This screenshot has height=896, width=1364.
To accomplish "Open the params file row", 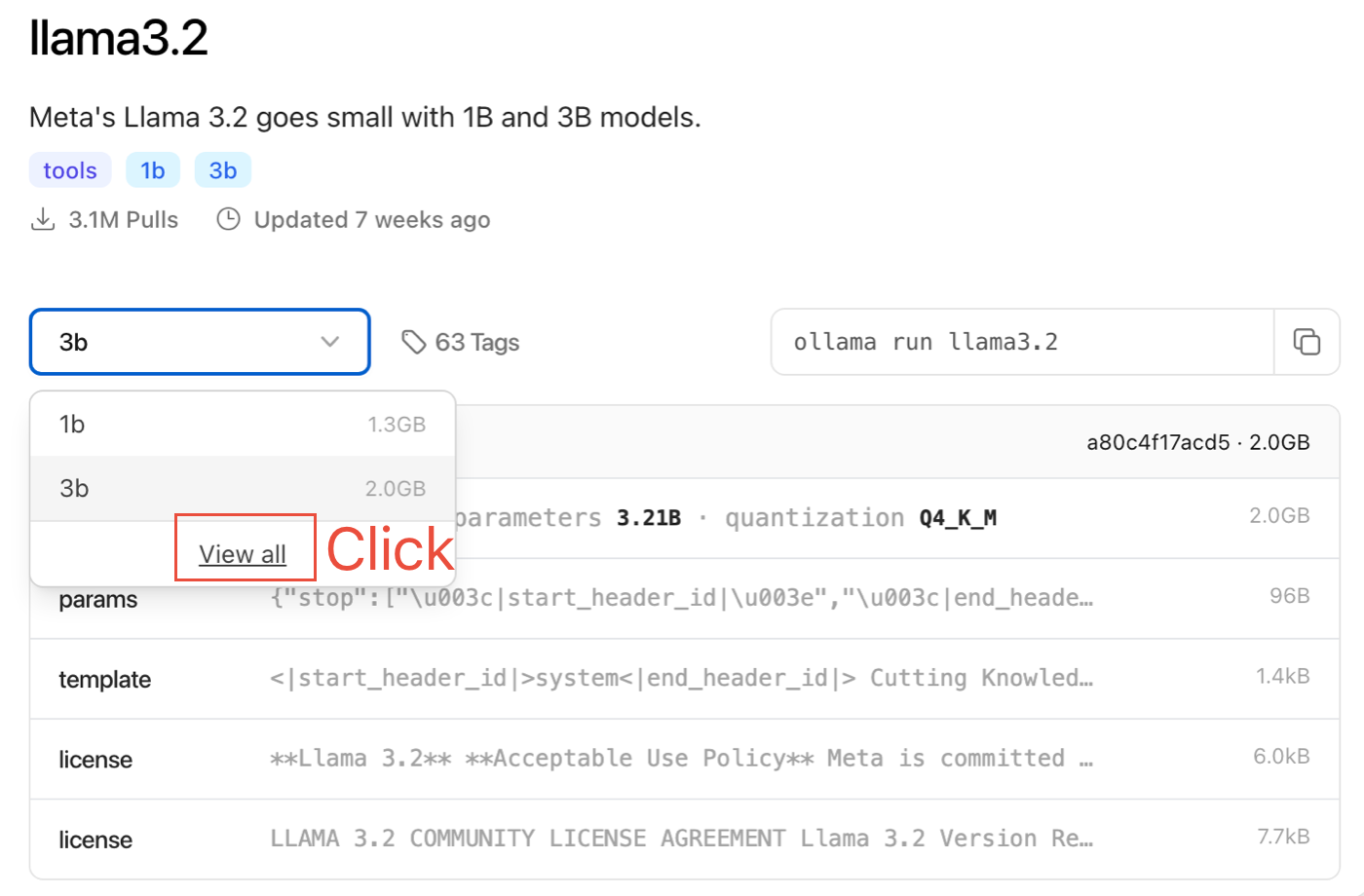I will tap(684, 598).
